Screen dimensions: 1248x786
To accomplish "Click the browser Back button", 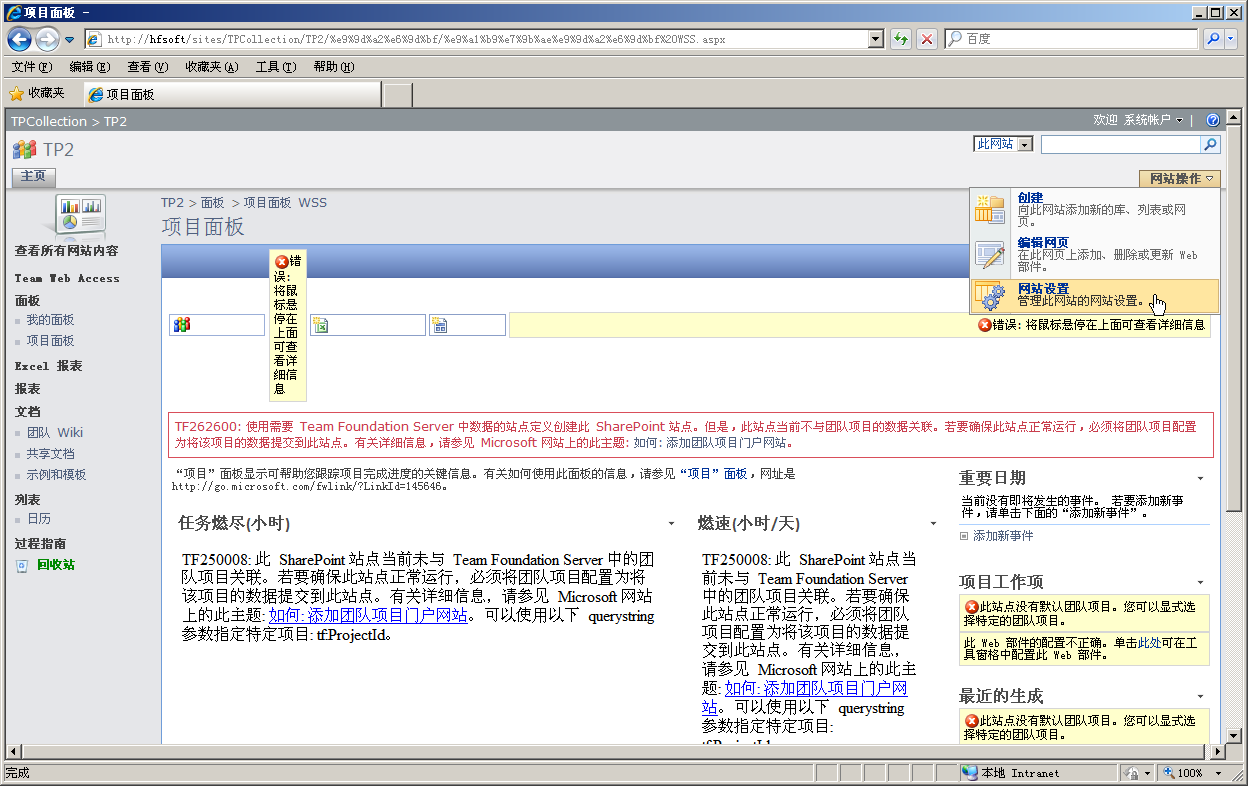I will 19,39.
